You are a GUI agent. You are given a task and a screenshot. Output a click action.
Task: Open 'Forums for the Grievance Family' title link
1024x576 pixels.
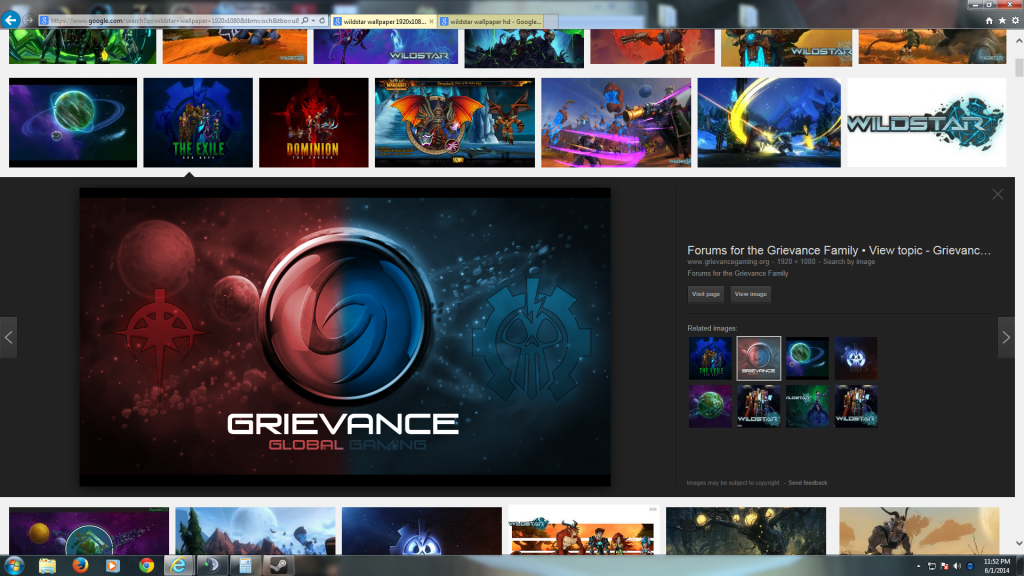(x=839, y=250)
